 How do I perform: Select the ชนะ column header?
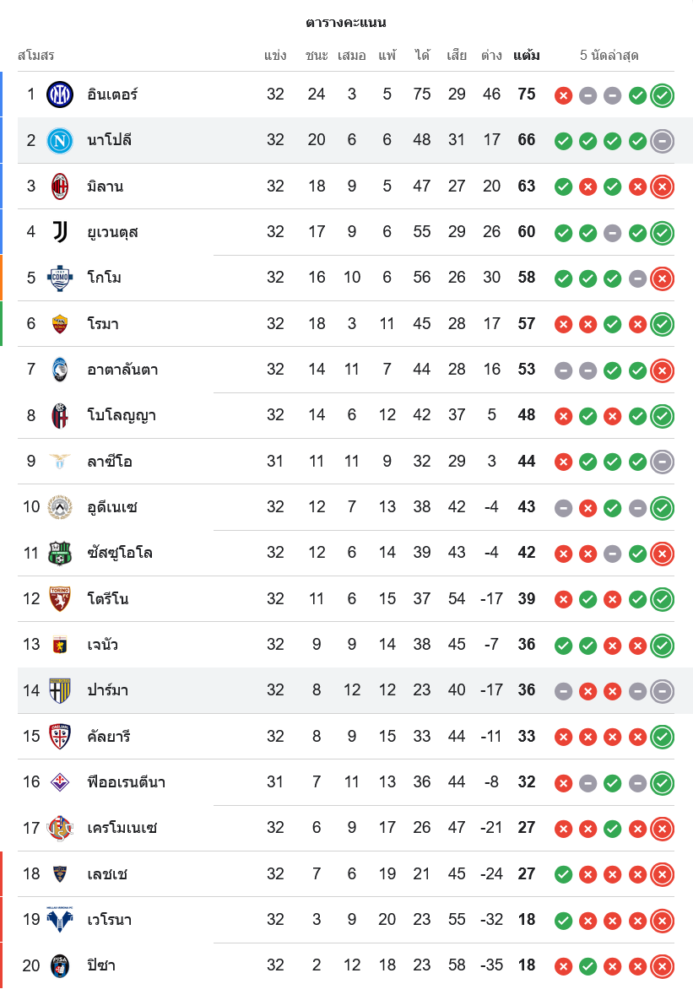316,55
